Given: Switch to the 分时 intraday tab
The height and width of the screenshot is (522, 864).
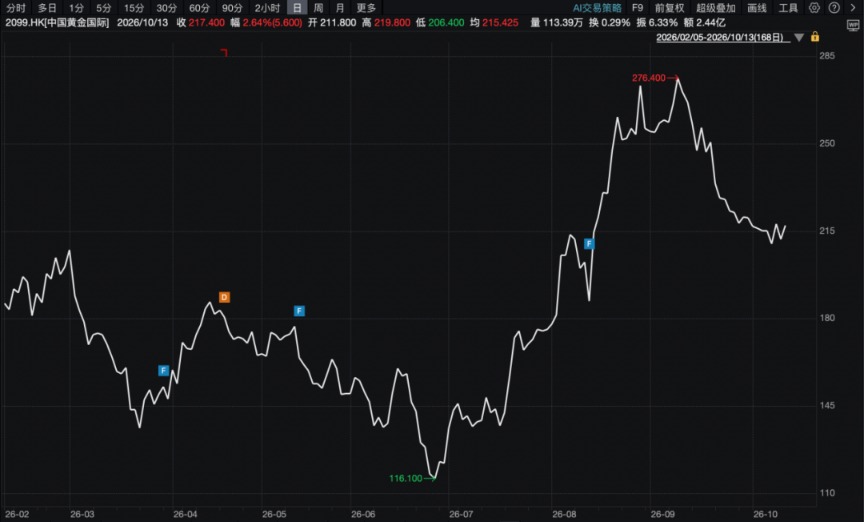Looking at the screenshot, I should (x=16, y=8).
